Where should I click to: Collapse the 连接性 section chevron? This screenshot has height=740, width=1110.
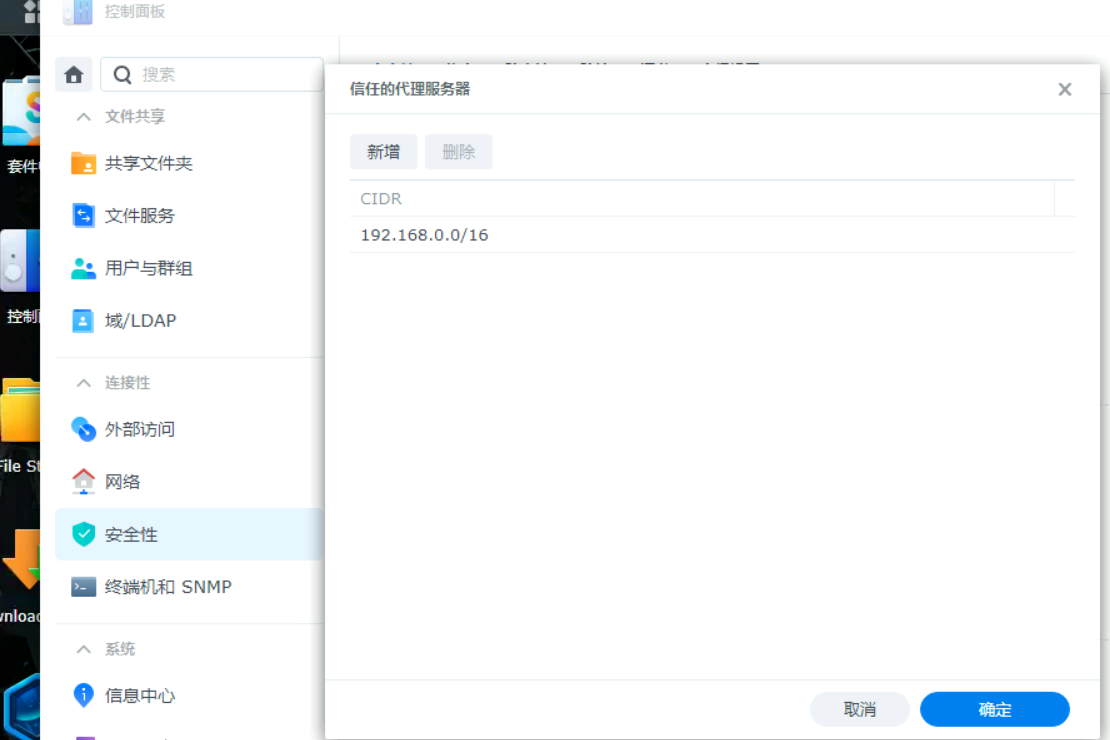coord(84,383)
